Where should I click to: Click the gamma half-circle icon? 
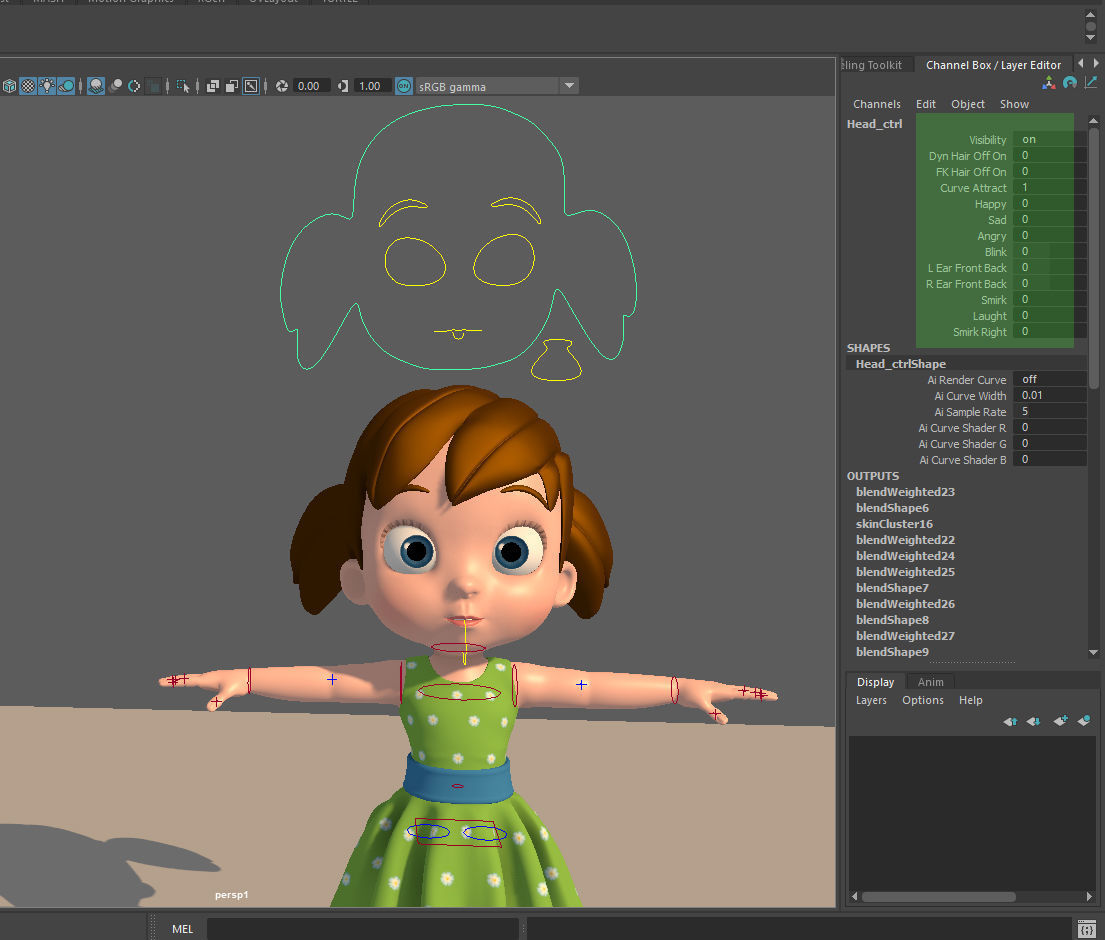click(343, 86)
